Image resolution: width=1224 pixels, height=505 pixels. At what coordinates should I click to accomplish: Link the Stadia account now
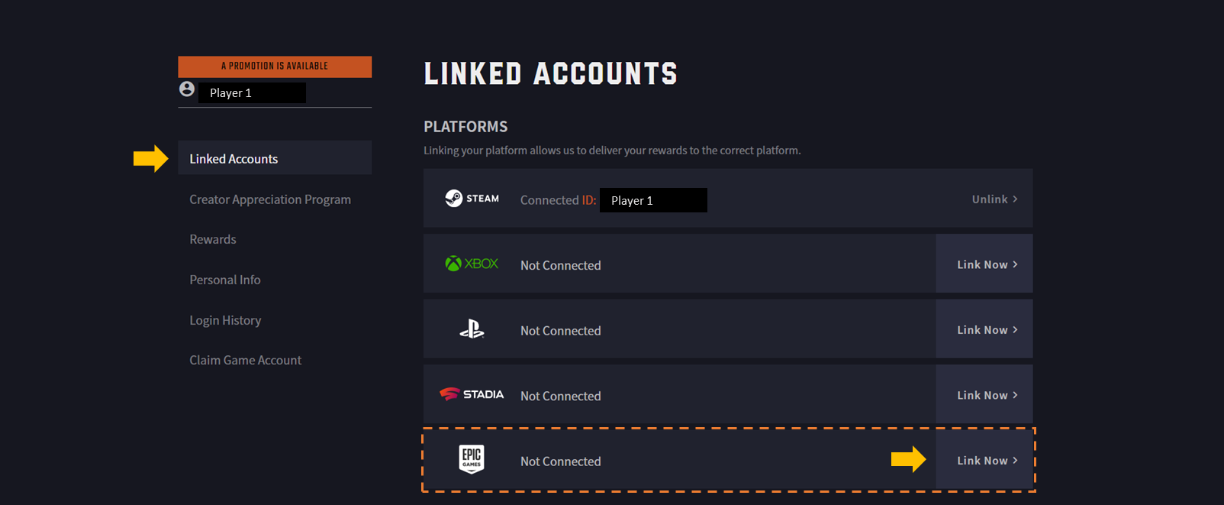click(x=986, y=395)
